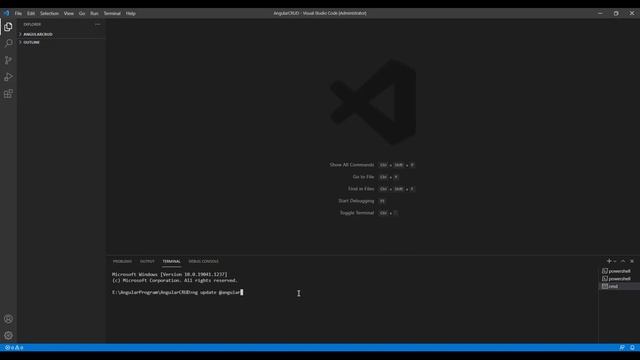Open the Accounts menu icon
Screen dimensions: 640x360
(x=8, y=319)
